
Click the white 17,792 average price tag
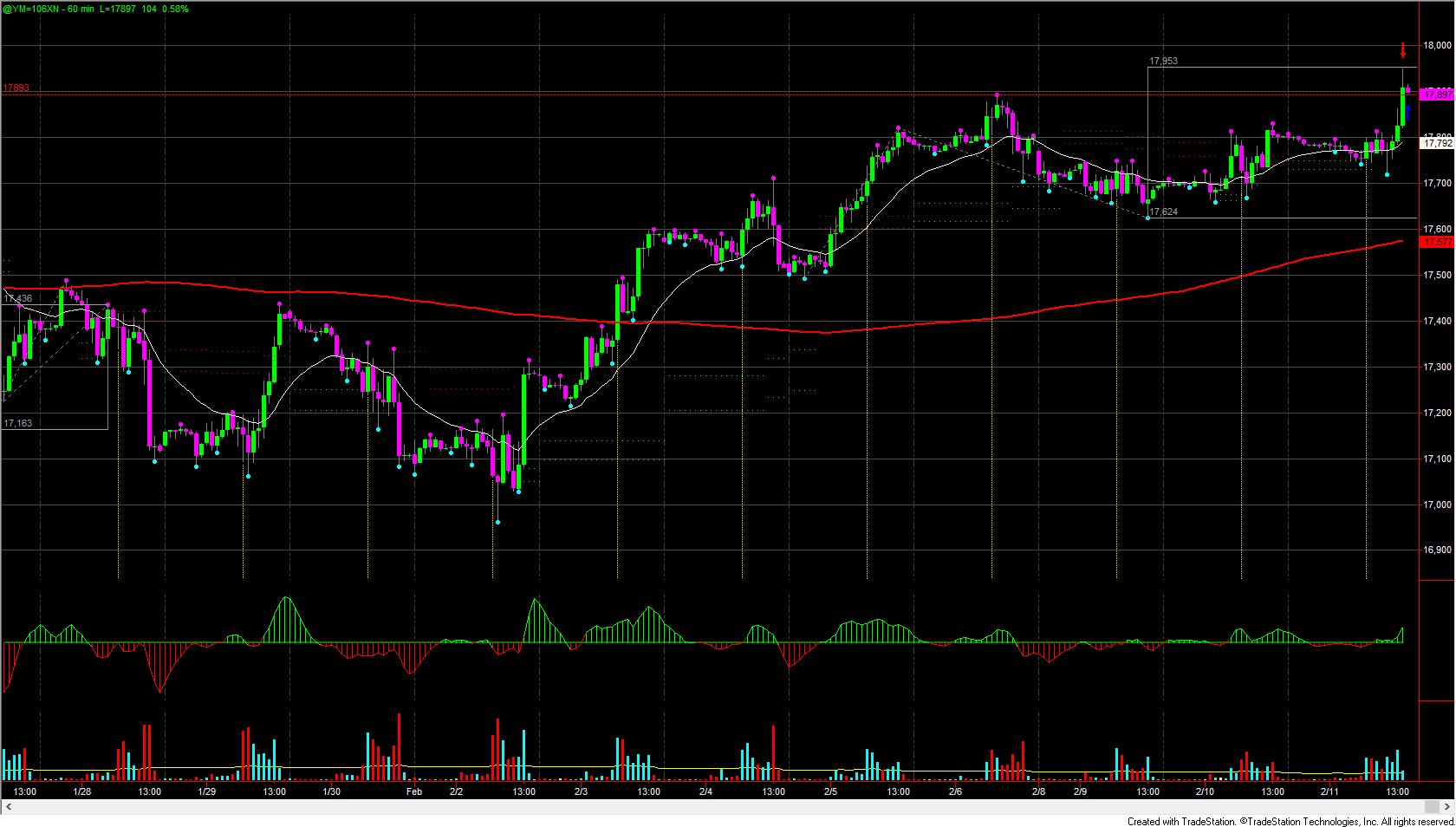tap(1438, 143)
